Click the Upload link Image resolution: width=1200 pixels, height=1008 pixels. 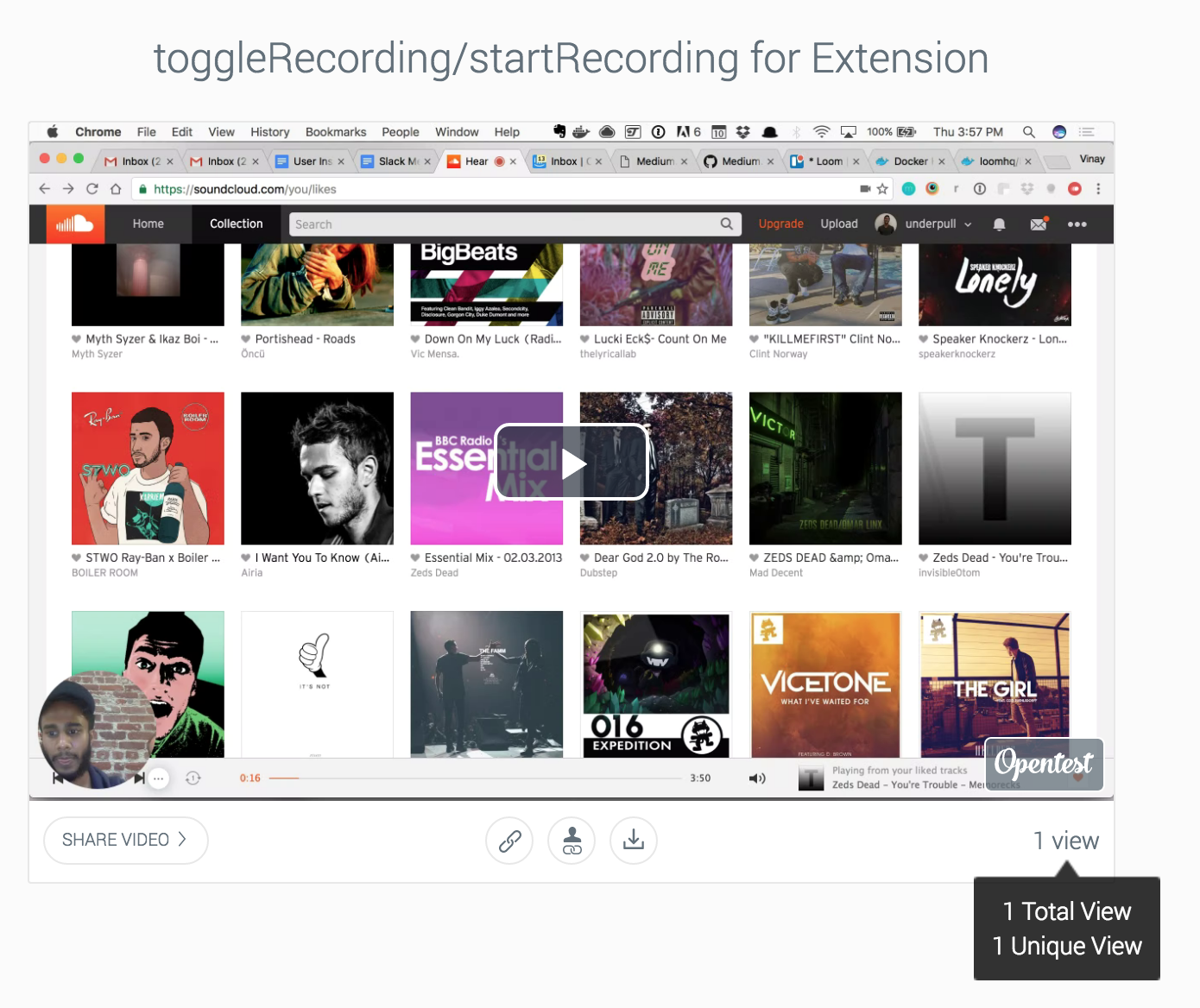(x=839, y=224)
